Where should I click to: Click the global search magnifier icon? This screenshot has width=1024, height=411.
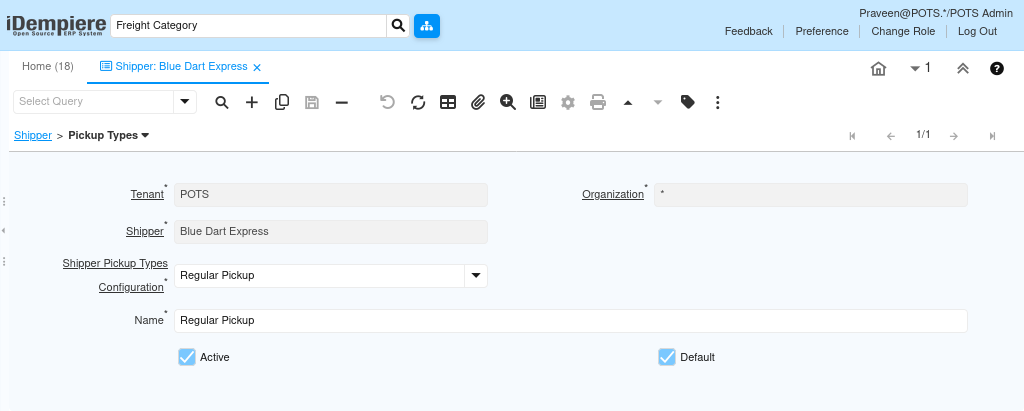(398, 26)
